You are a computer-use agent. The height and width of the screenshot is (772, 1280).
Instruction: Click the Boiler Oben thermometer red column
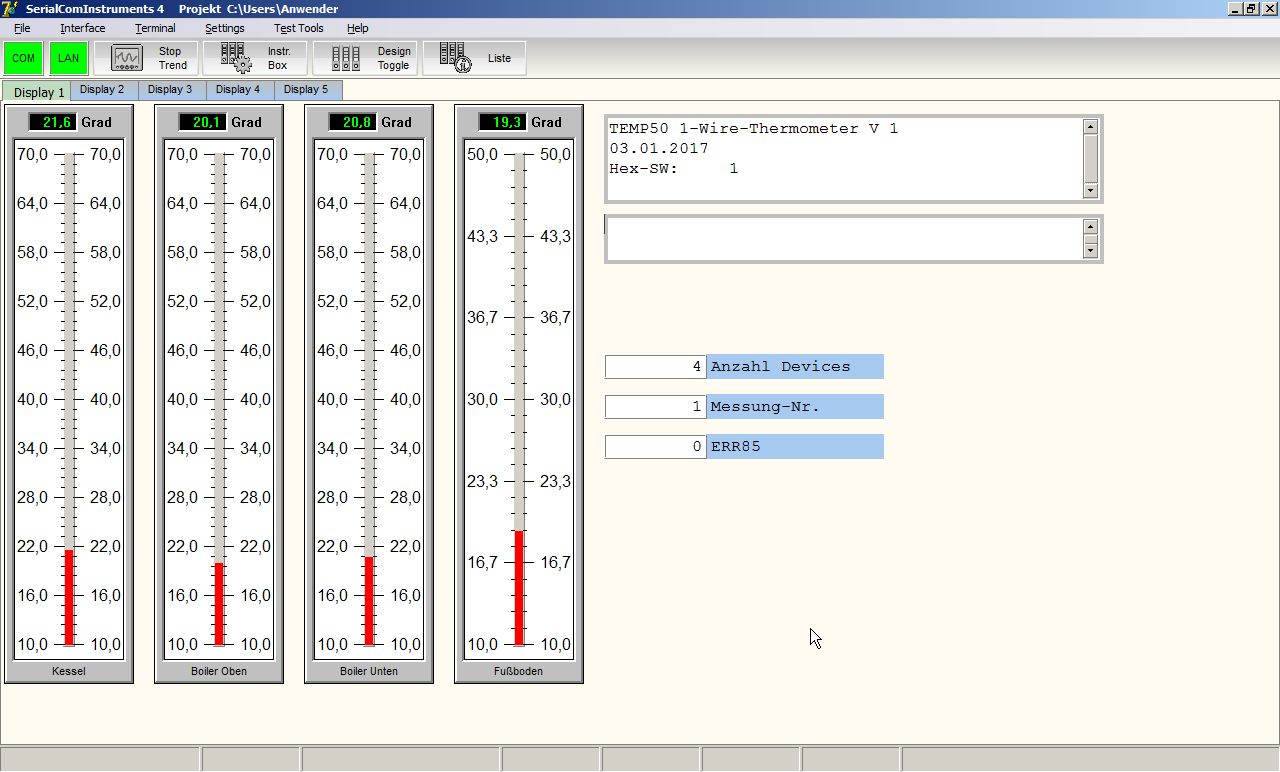tap(219, 604)
